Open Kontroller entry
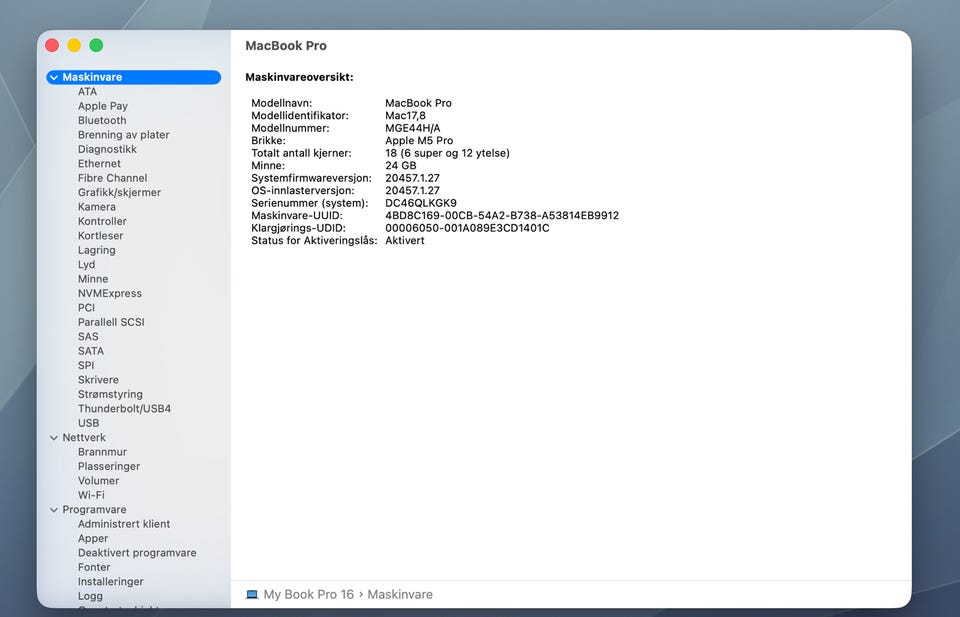 tap(102, 221)
